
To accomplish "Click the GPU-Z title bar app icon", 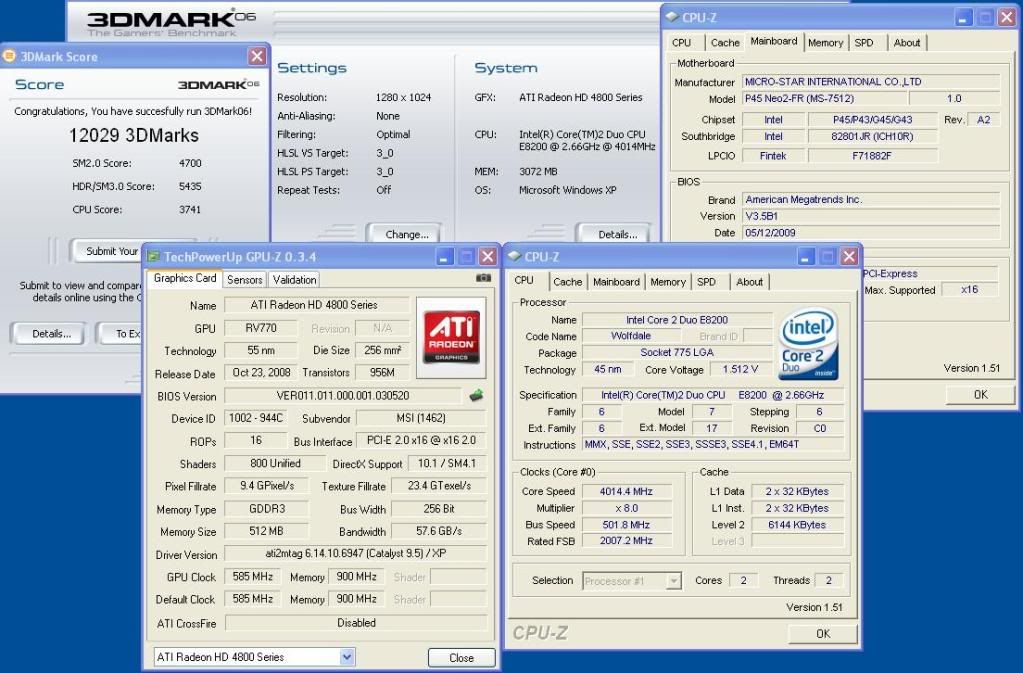I will click(x=154, y=256).
